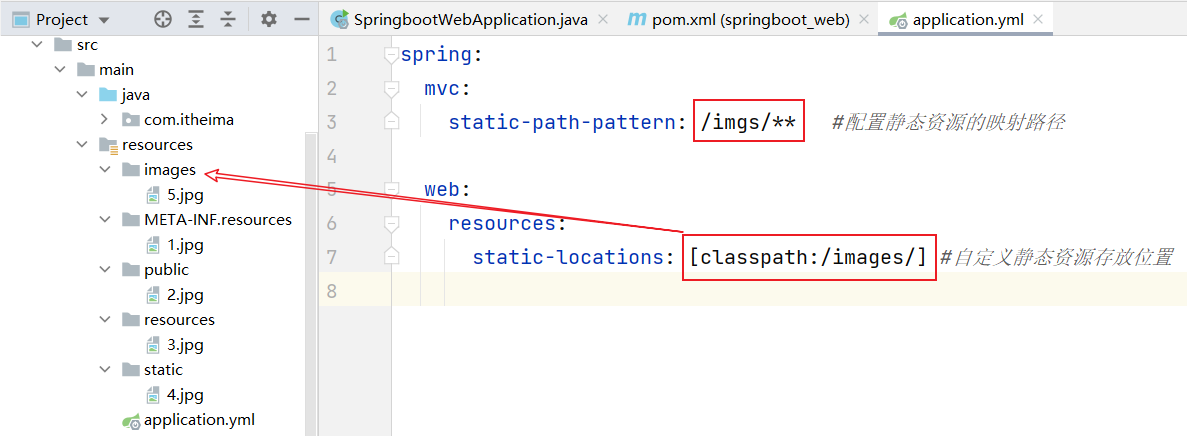Close the SpringbootWebApplication.java tab
The image size is (1187, 436).
point(600,19)
